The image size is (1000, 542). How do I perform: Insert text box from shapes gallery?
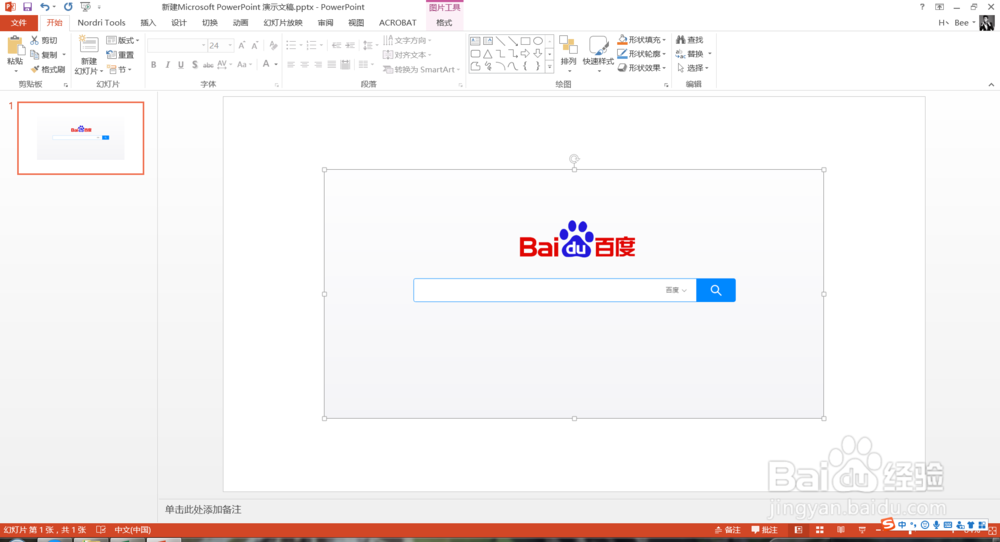[x=475, y=41]
